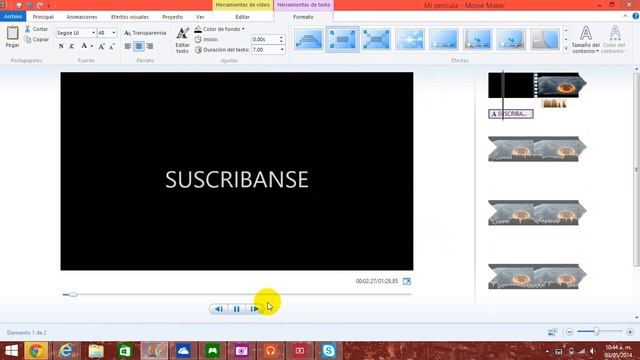This screenshot has height=360, width=640.
Task: Open the font size 48 dropdown
Action: coord(114,33)
